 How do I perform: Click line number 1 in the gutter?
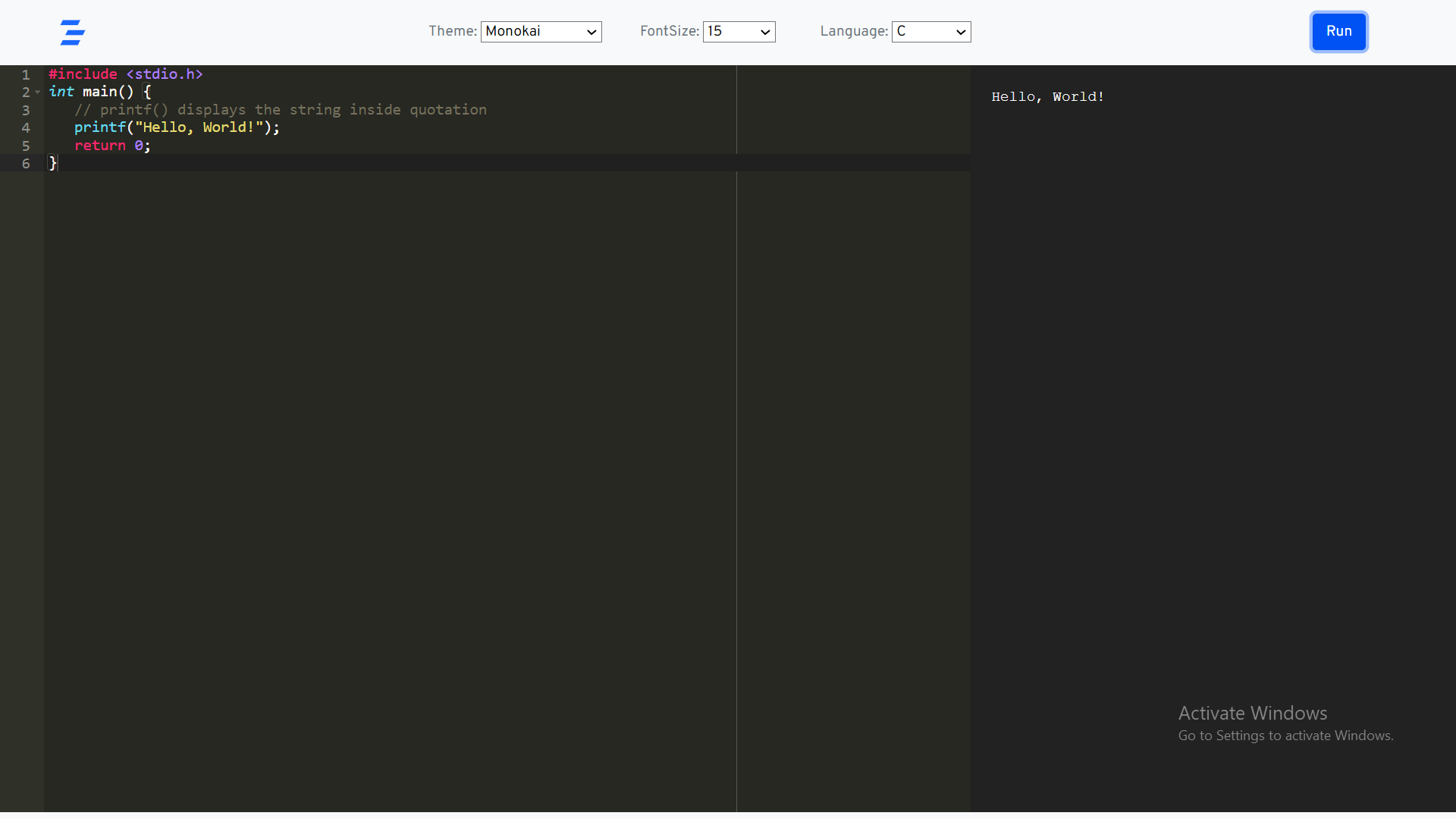26,74
